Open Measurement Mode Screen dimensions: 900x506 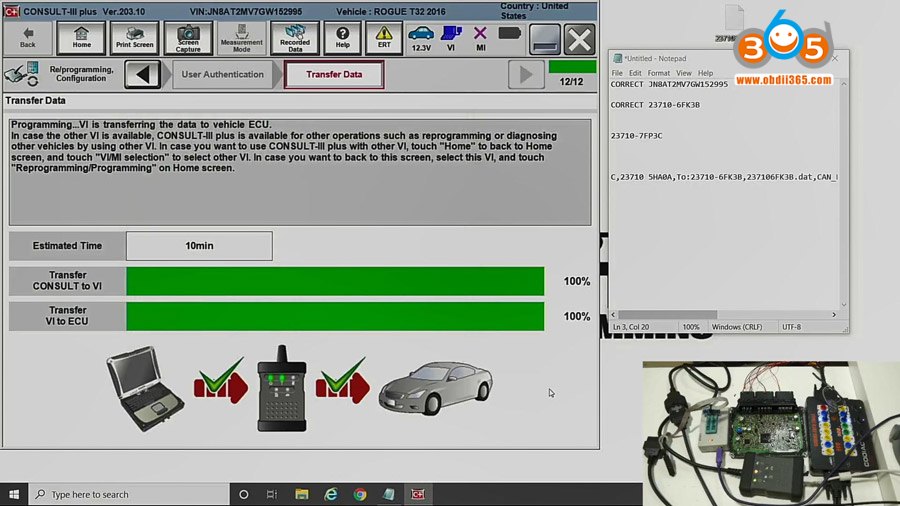click(x=242, y=38)
